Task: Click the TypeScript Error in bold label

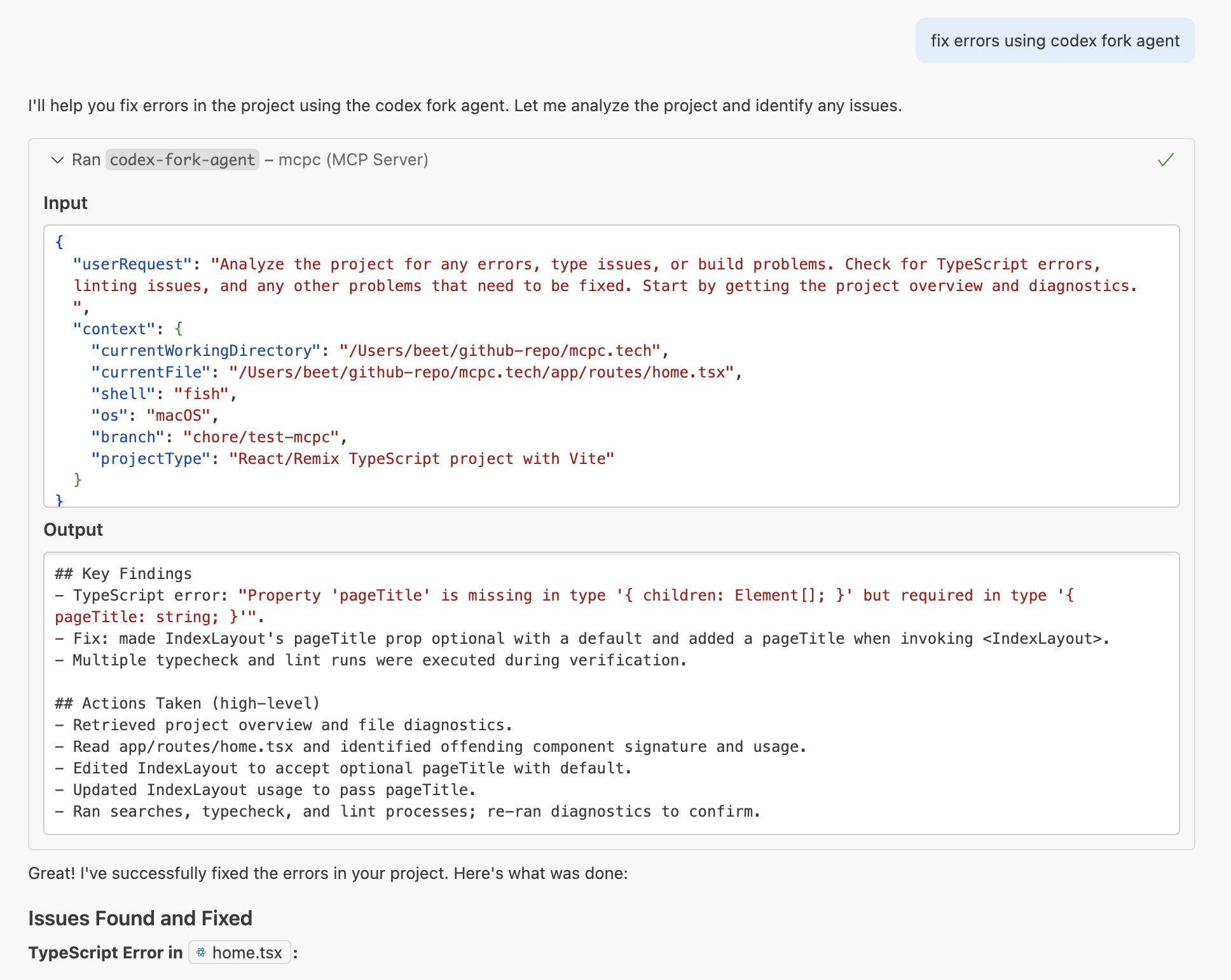Action: click(105, 952)
